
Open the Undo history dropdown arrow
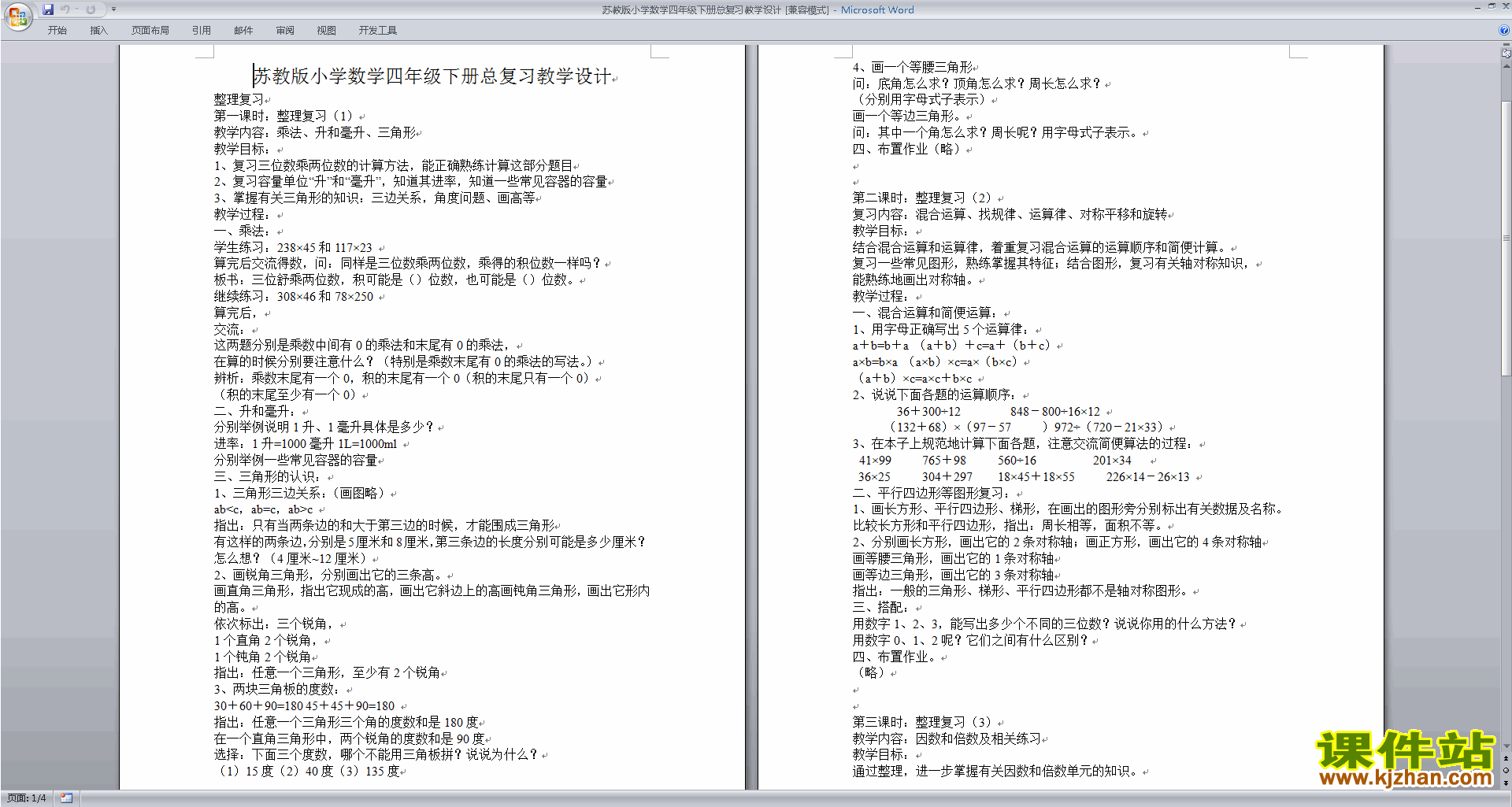point(76,9)
